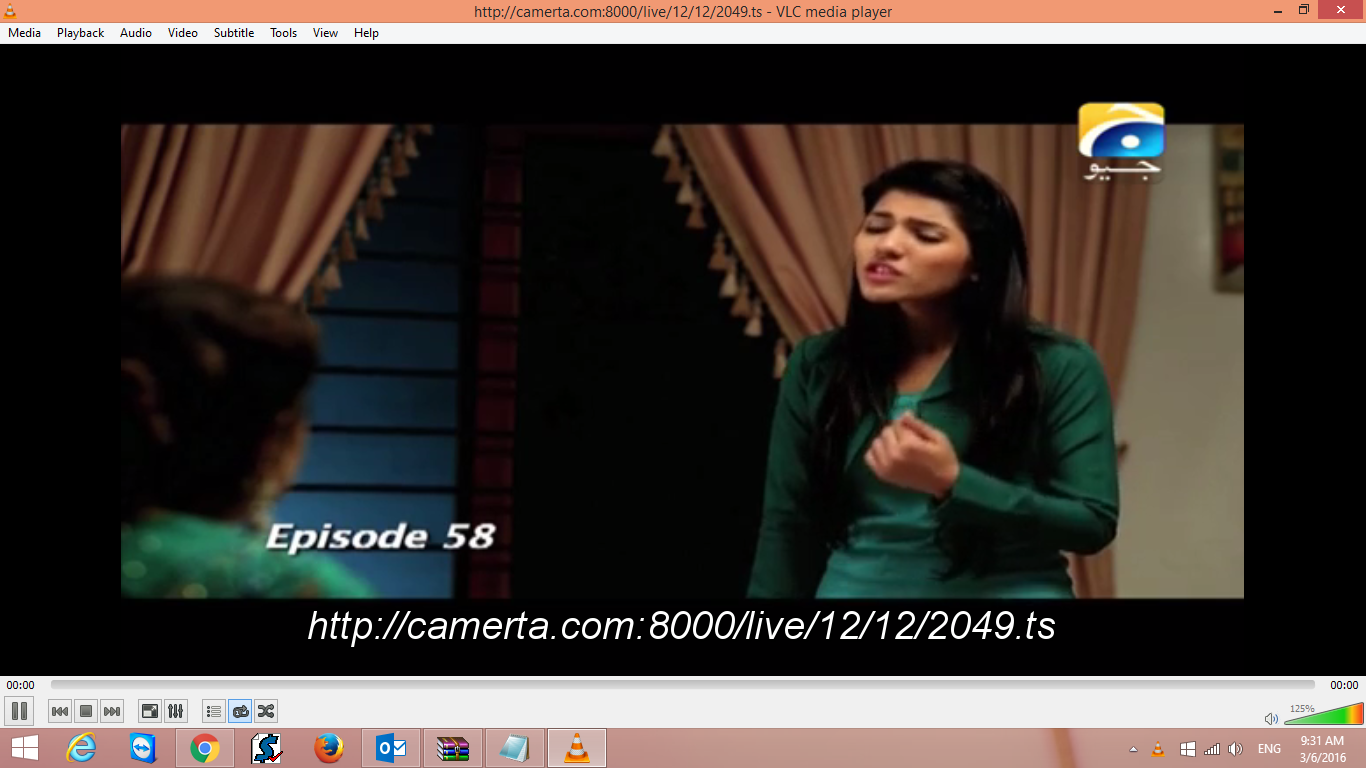Open network signal tray icon

coord(1212,749)
